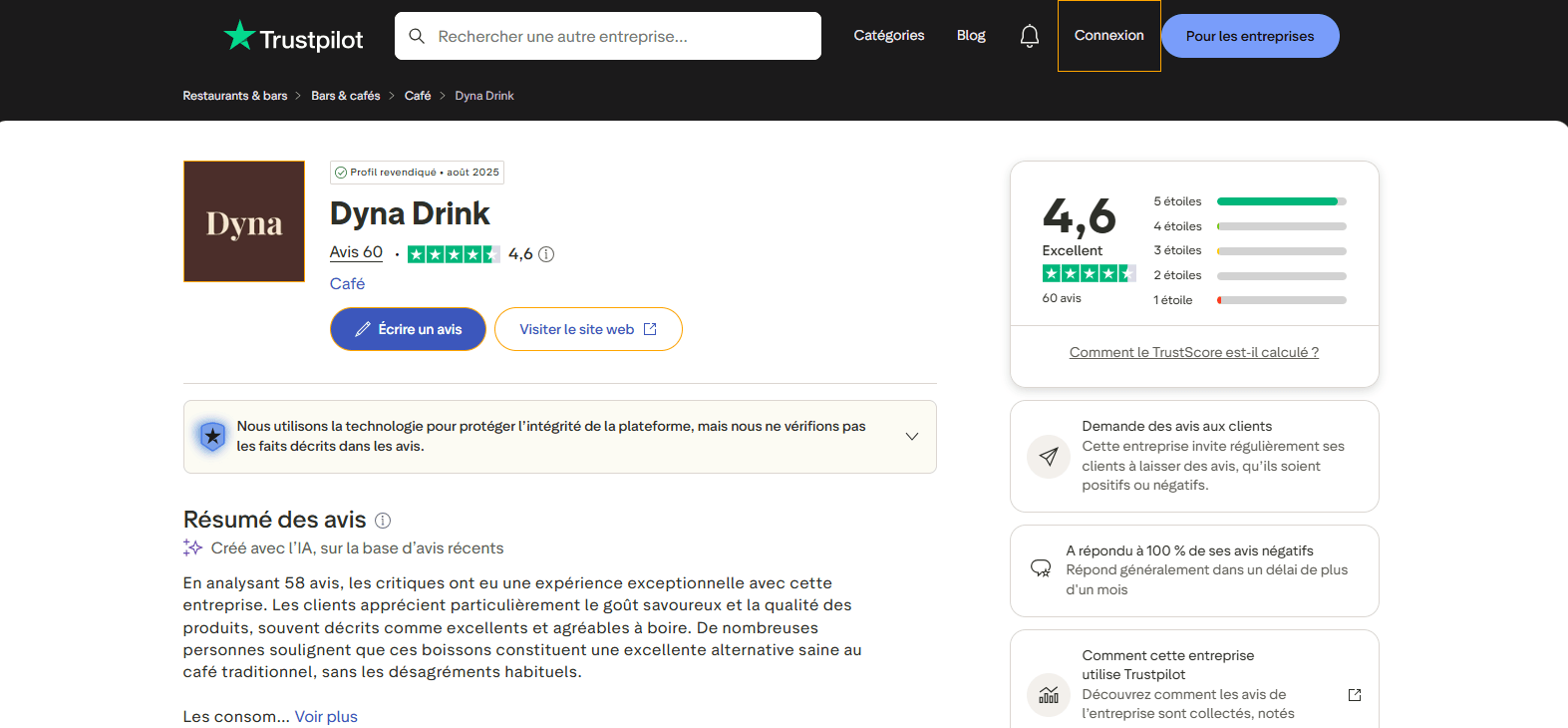
Task: Expand review summary with Voir plus
Action: pos(326,716)
